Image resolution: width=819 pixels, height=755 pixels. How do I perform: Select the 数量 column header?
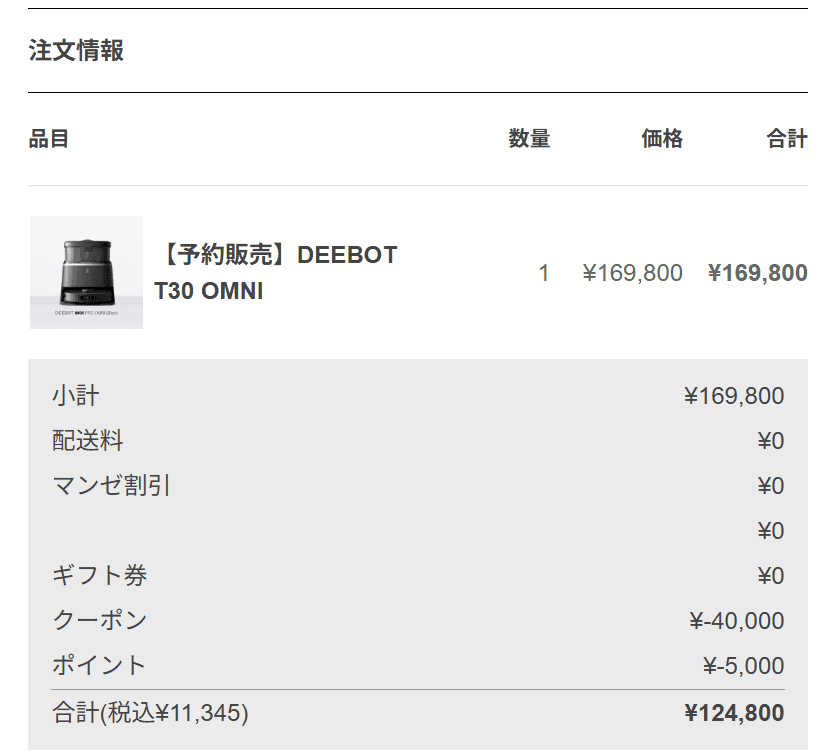pos(529,139)
